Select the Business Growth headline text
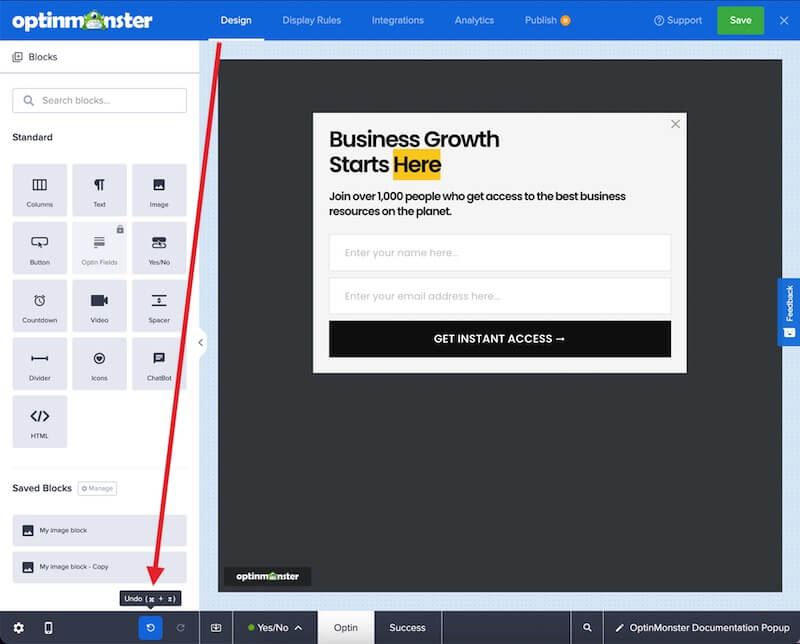This screenshot has width=800, height=644. (414, 152)
